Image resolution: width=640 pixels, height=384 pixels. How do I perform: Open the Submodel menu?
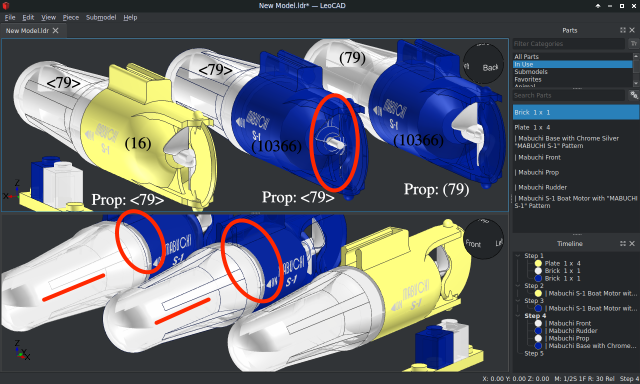(x=101, y=18)
